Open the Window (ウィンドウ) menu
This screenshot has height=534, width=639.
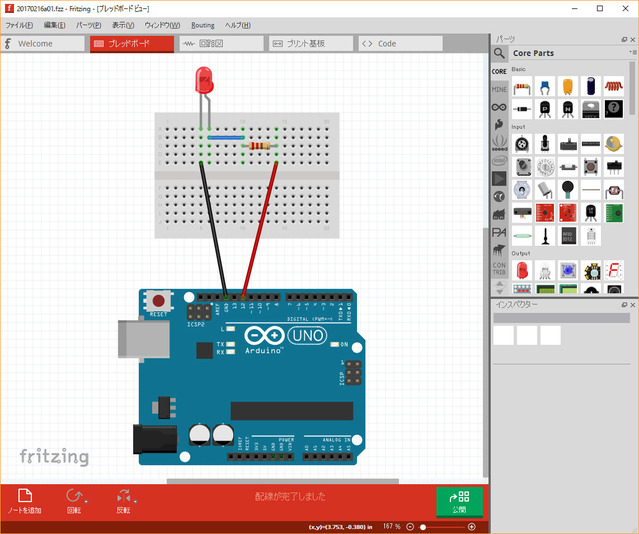(162, 25)
